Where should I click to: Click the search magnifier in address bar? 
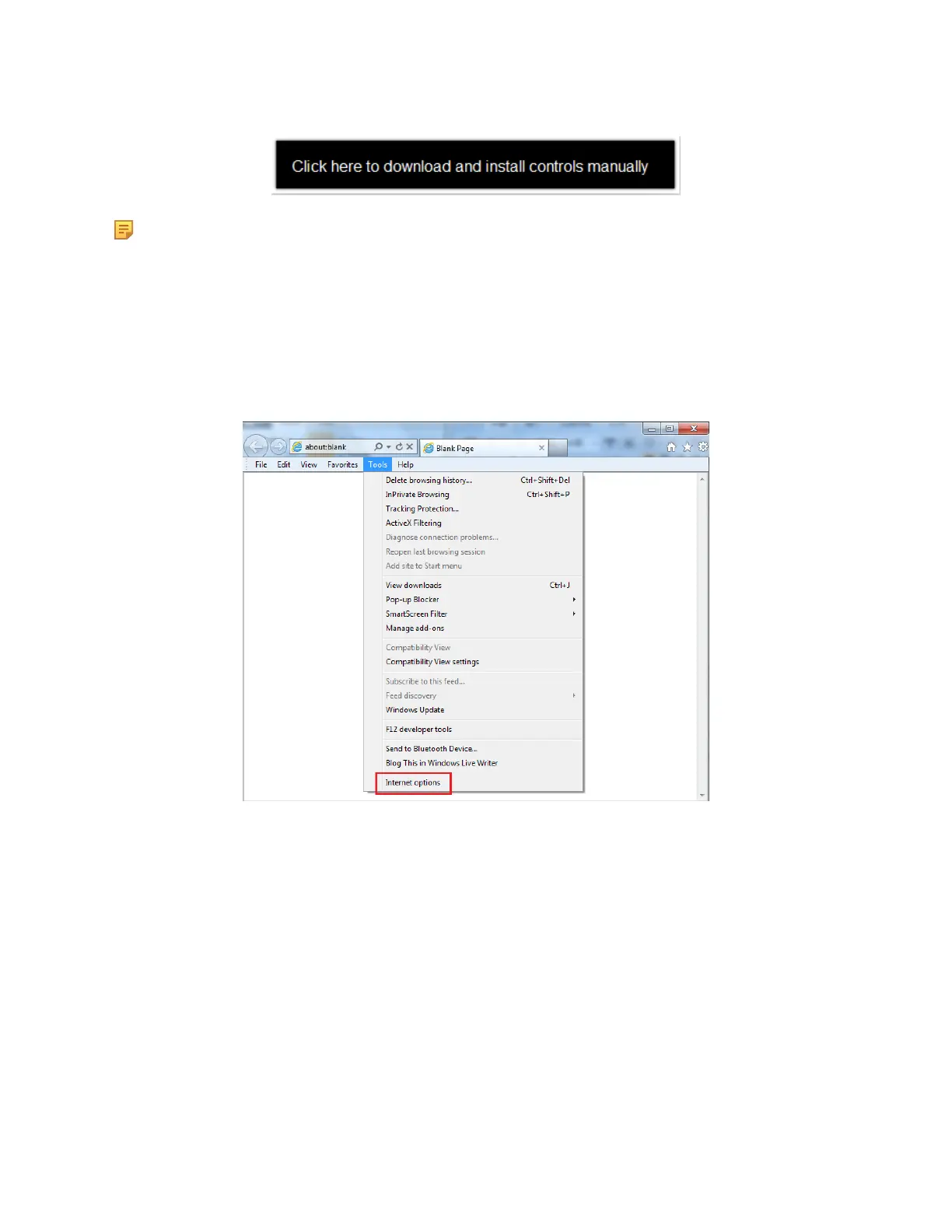pos(378,446)
